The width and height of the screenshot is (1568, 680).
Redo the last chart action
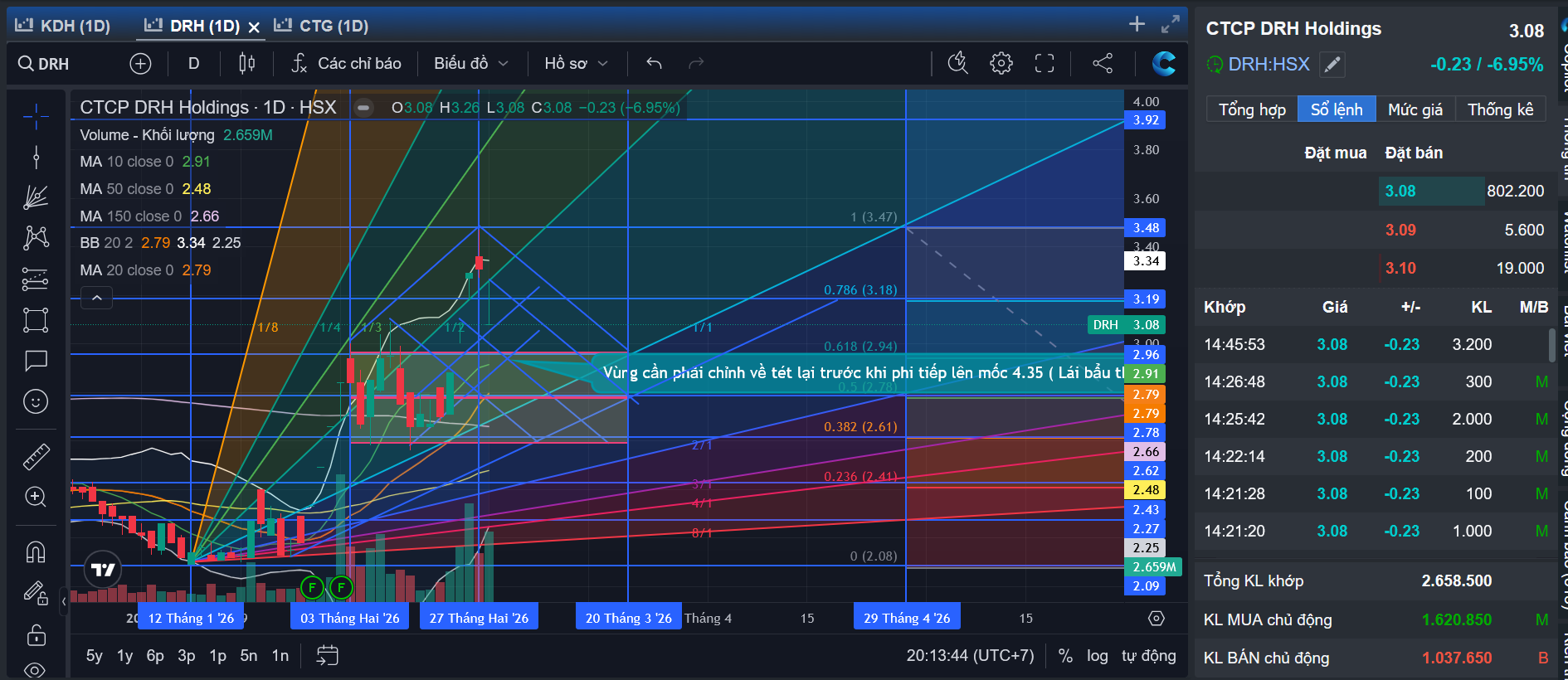(x=696, y=64)
